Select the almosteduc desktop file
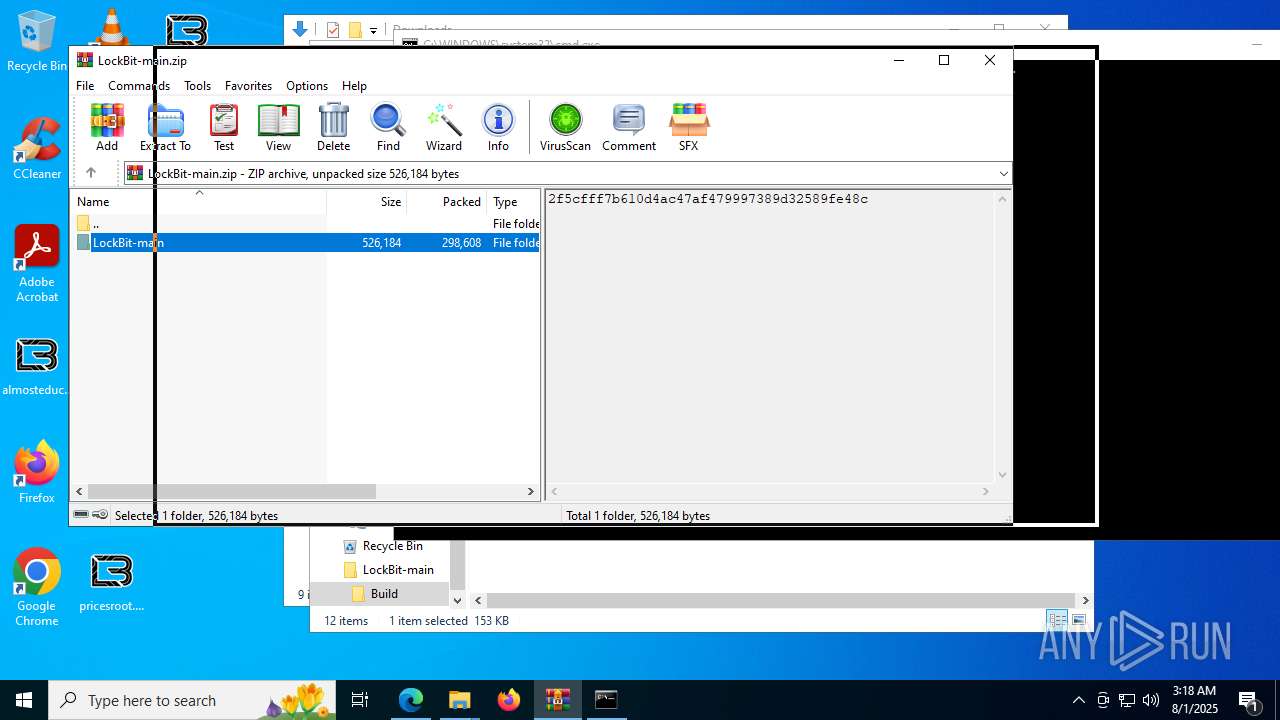 click(x=37, y=367)
